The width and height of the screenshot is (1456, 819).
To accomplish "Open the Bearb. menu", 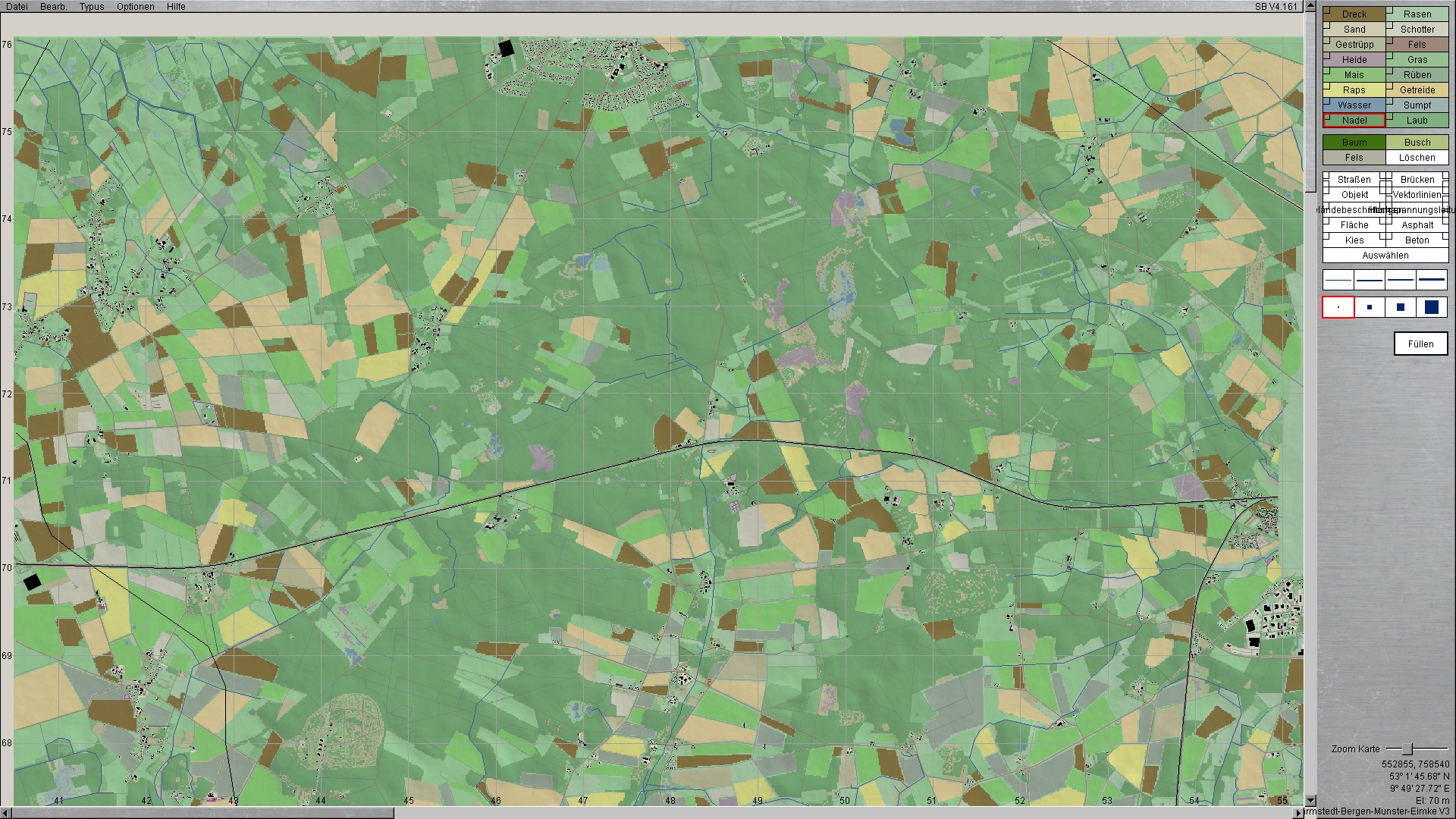I will pyautogui.click(x=53, y=7).
